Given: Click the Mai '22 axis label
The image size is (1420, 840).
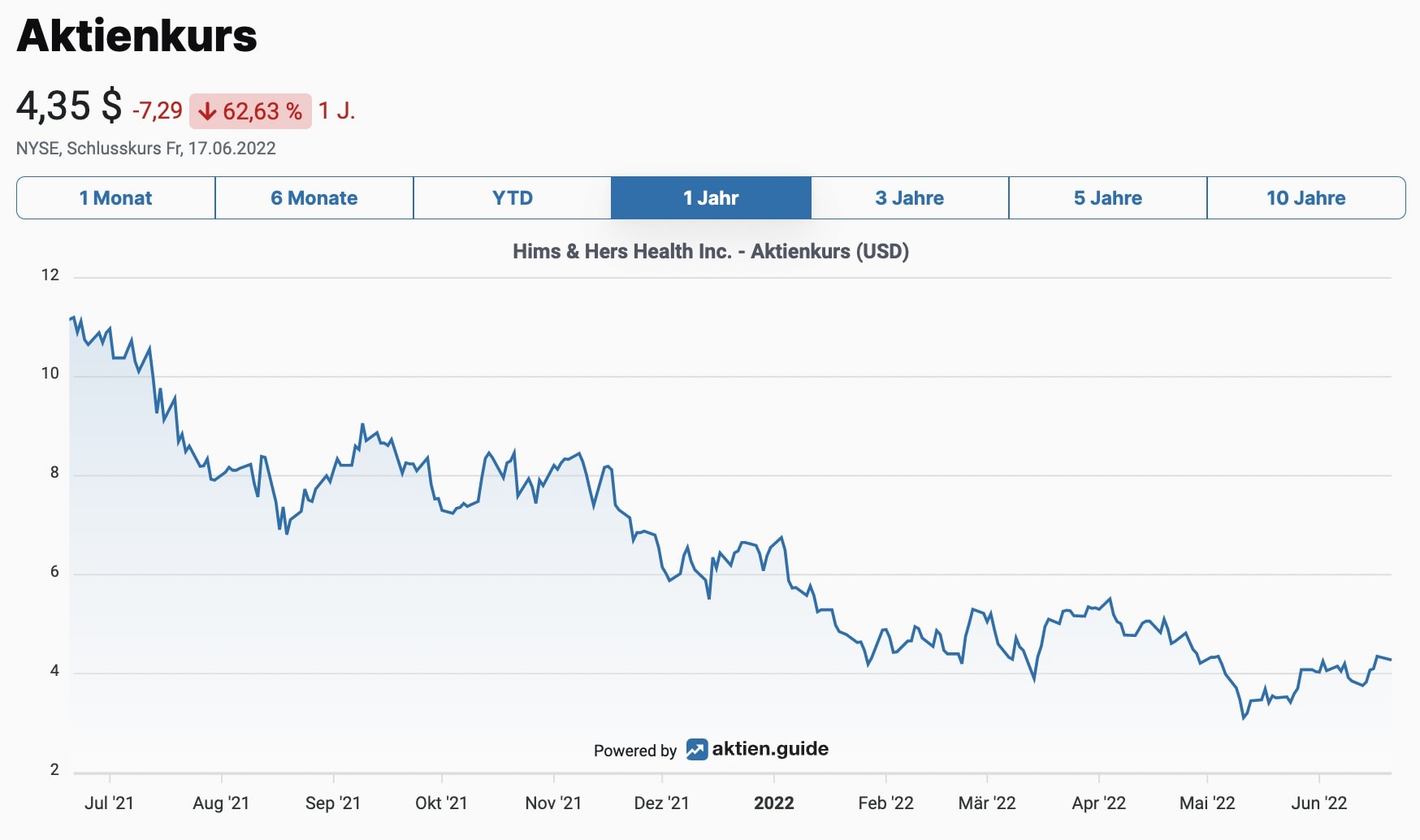Looking at the screenshot, I should [1207, 803].
